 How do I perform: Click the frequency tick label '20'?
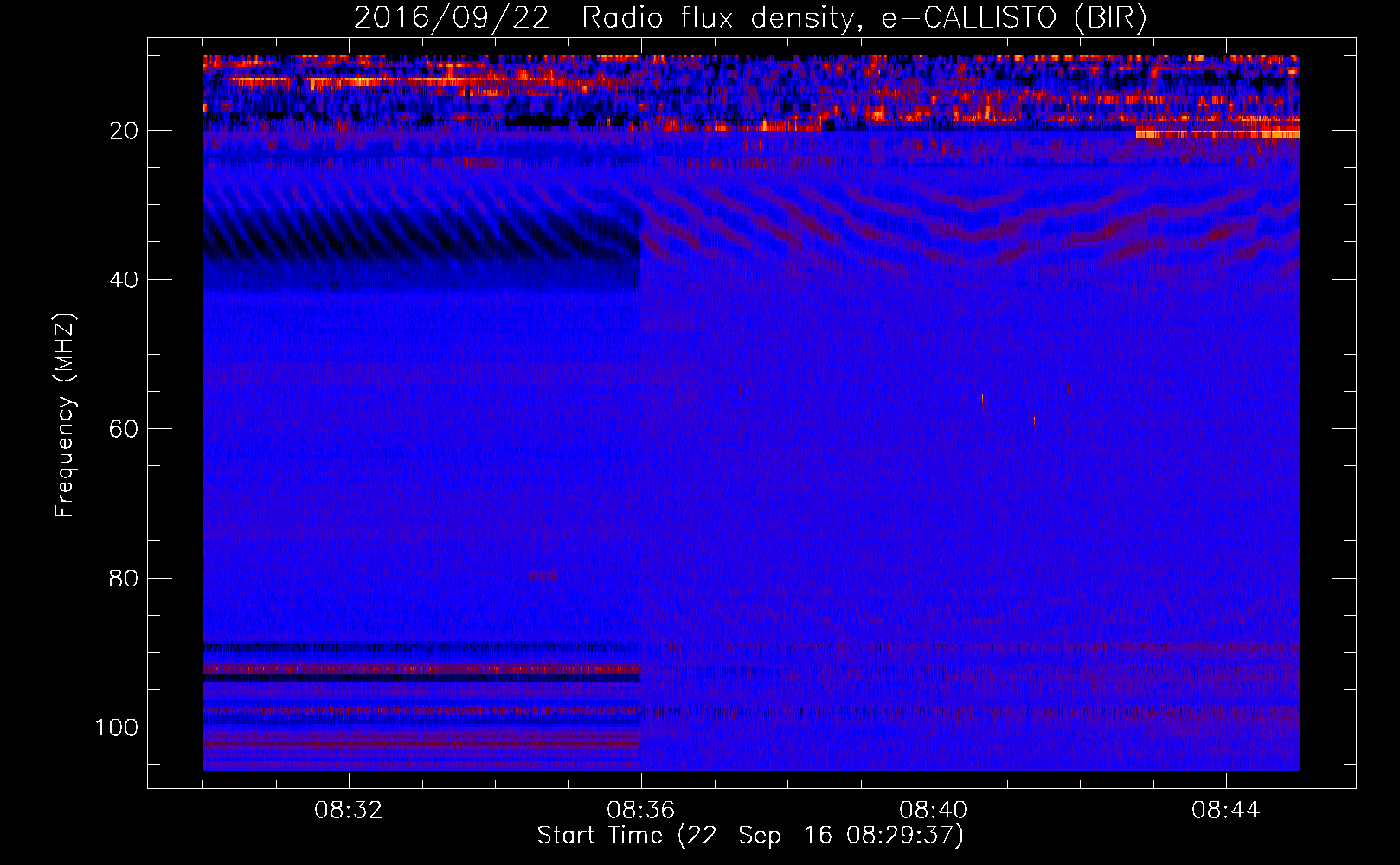coord(124,131)
